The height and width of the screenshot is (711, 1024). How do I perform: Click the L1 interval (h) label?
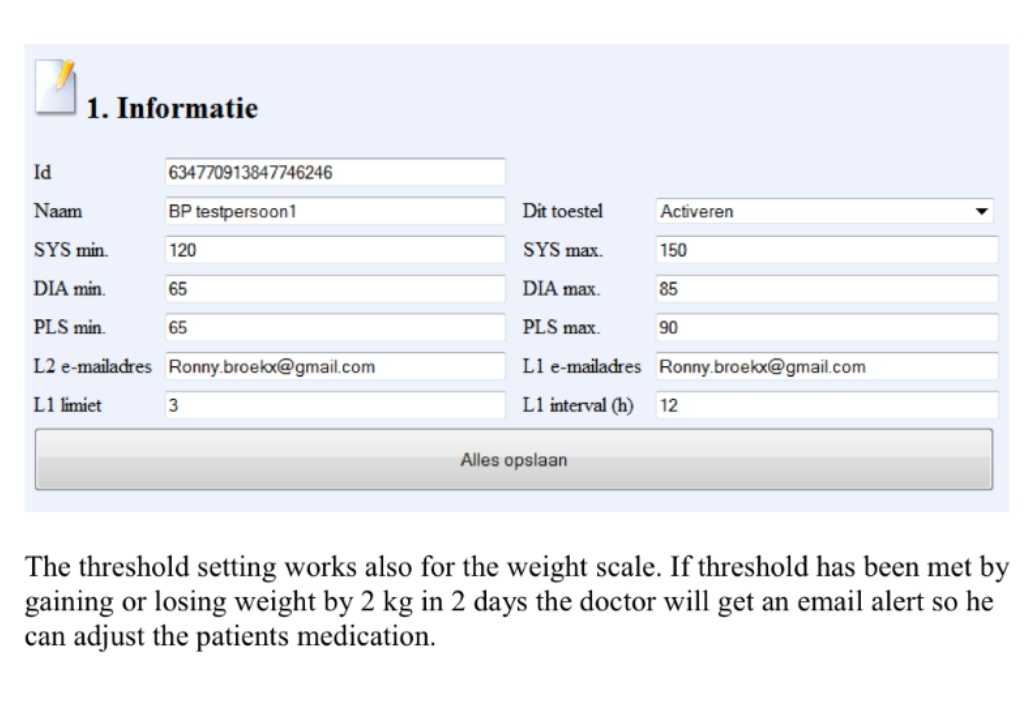tap(578, 406)
